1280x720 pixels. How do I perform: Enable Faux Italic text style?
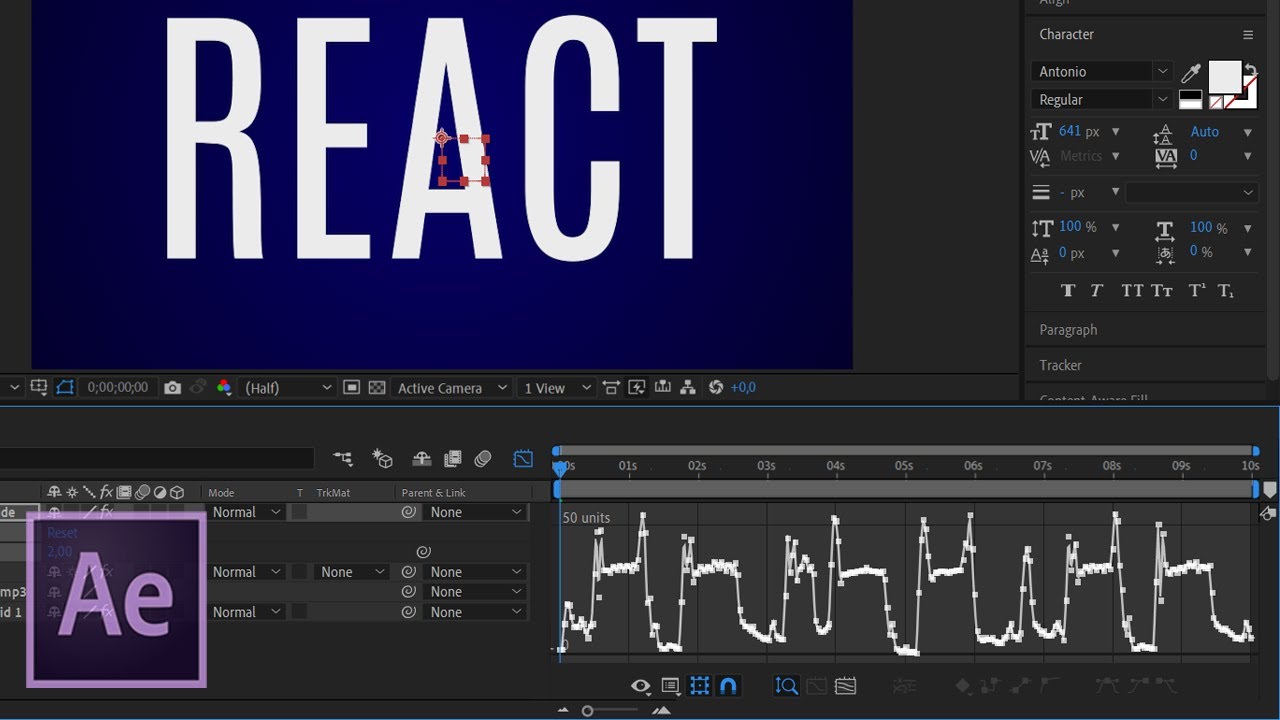1096,291
